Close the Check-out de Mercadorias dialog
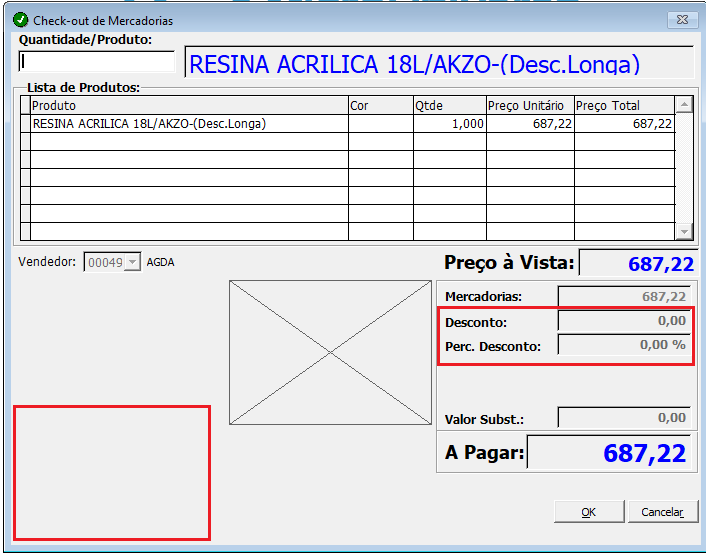709x557 pixels. (x=682, y=20)
